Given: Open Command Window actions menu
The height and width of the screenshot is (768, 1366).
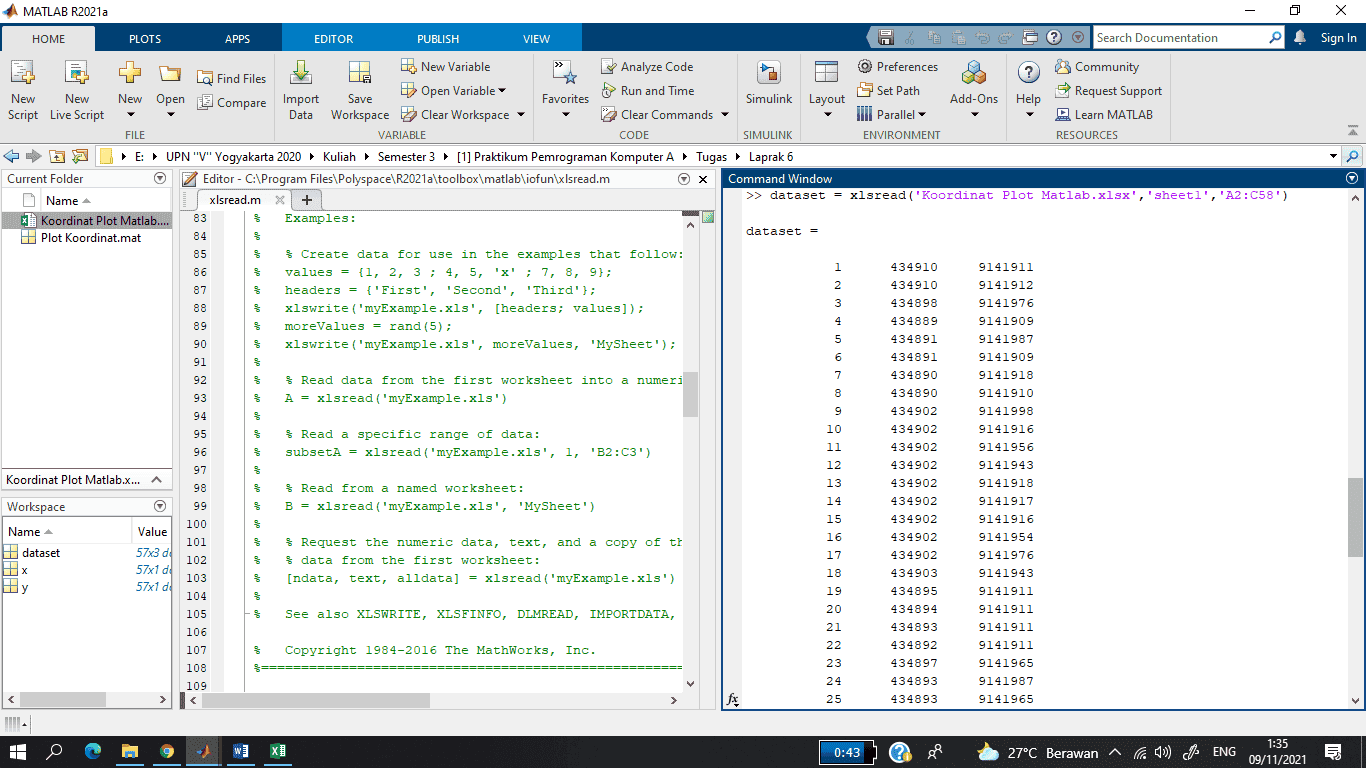Looking at the screenshot, I should point(1353,178).
